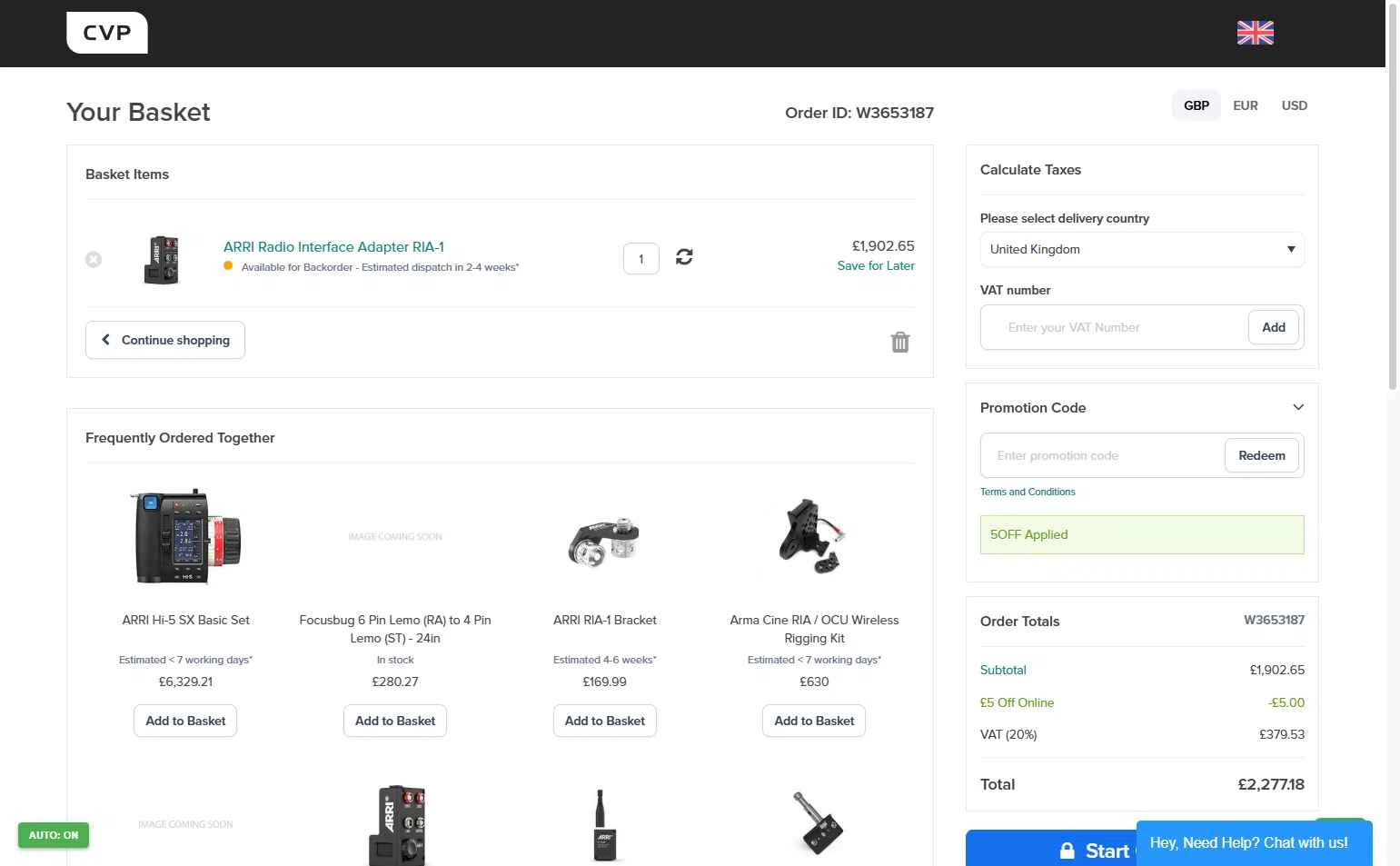Collapse the Promotion Code section chevron
Image resolution: width=1400 pixels, height=866 pixels.
coord(1298,407)
